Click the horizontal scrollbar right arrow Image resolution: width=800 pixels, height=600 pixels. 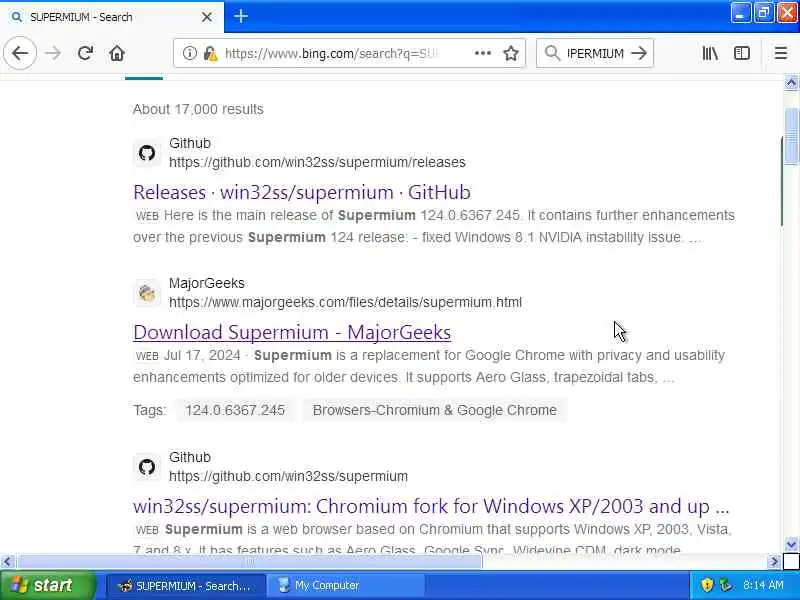pos(774,562)
